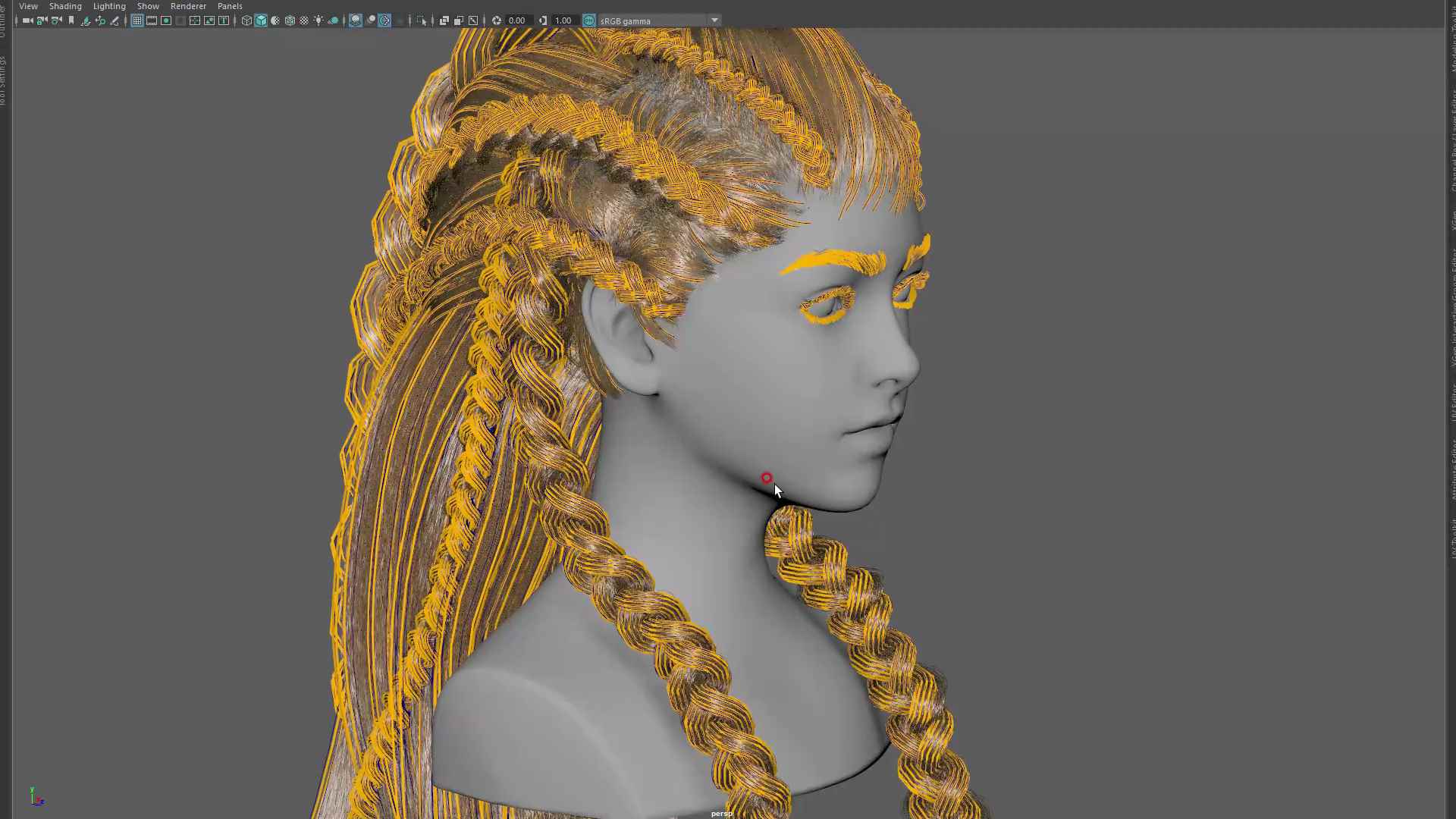Viewport: 1456px width, 819px height.
Task: Open the Shading menu
Action: coord(65,6)
